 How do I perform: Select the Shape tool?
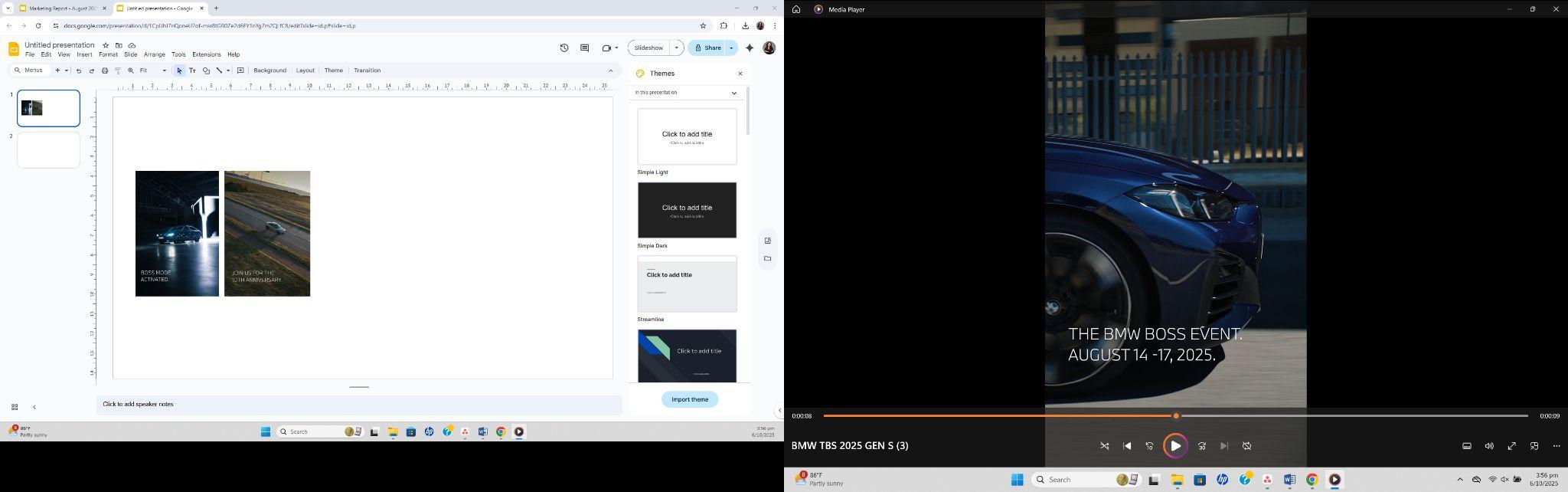click(206, 71)
